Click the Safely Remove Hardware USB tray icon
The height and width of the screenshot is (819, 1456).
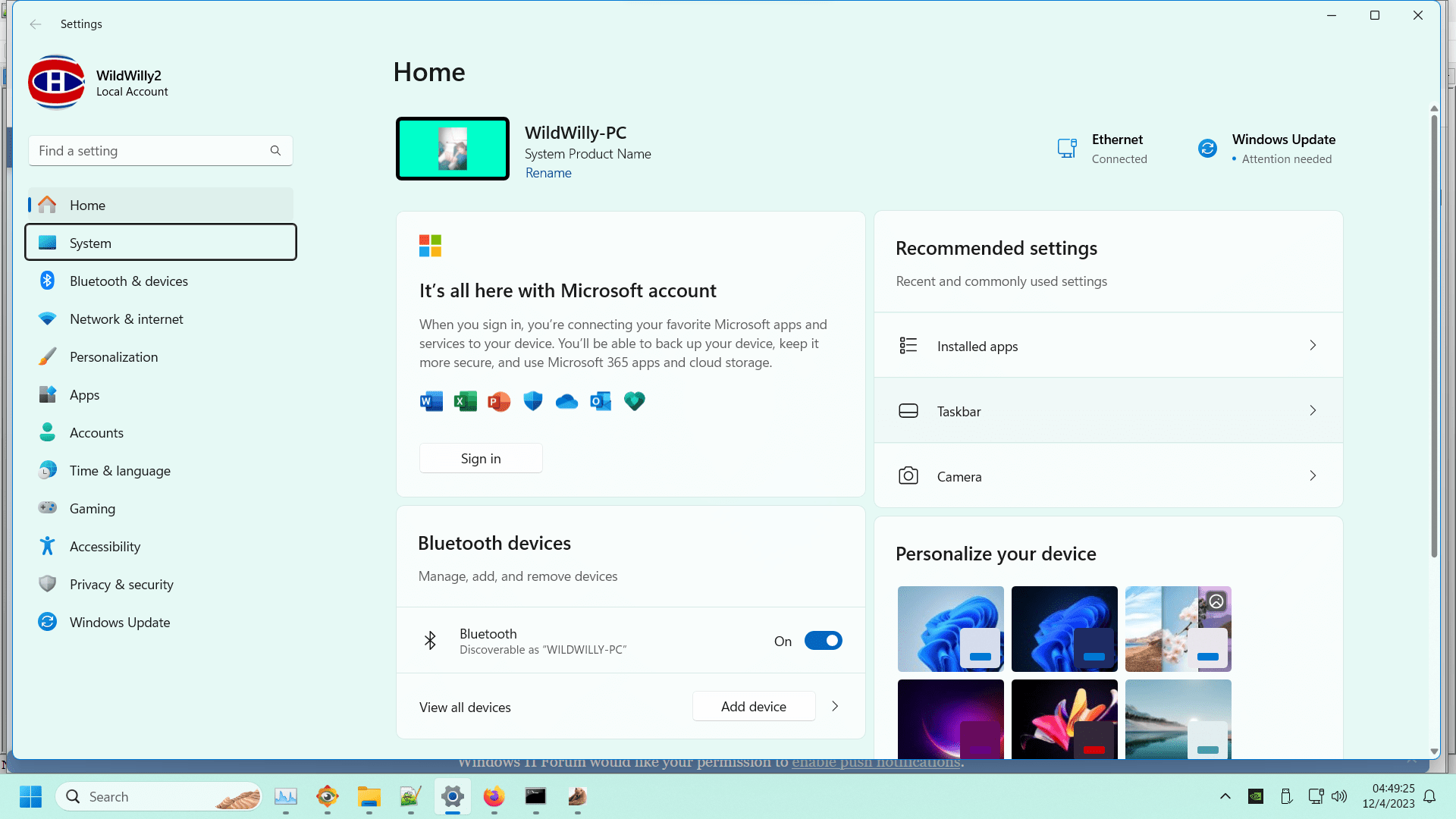pyautogui.click(x=1286, y=796)
